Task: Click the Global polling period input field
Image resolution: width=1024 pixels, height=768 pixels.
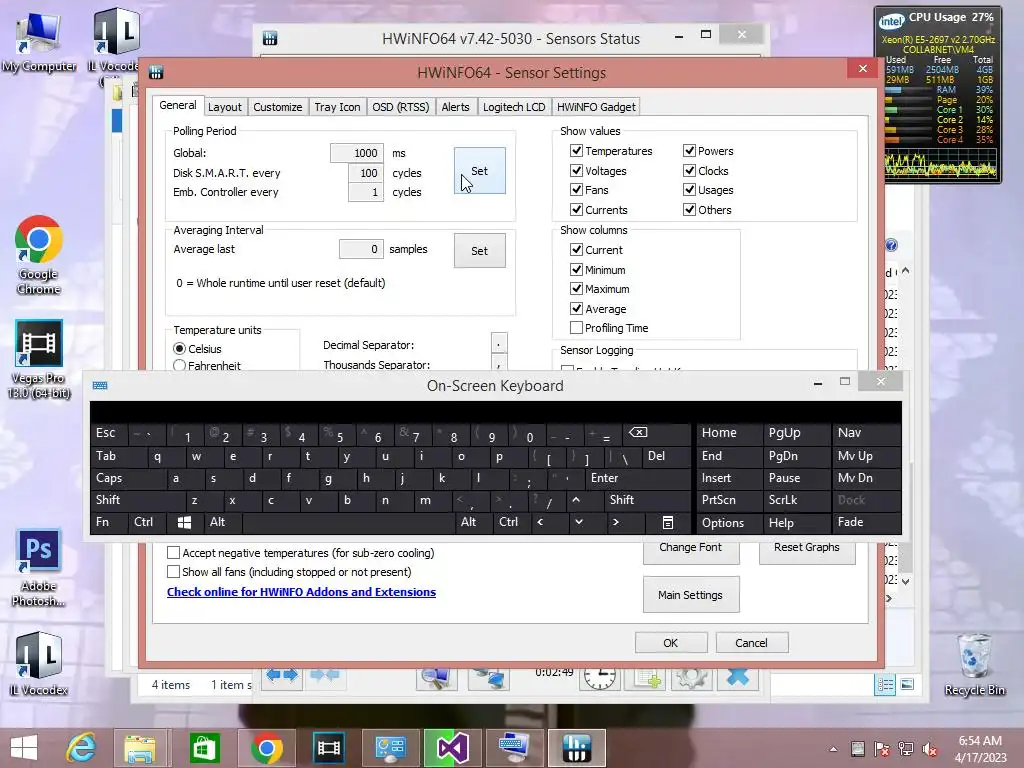Action: point(357,153)
